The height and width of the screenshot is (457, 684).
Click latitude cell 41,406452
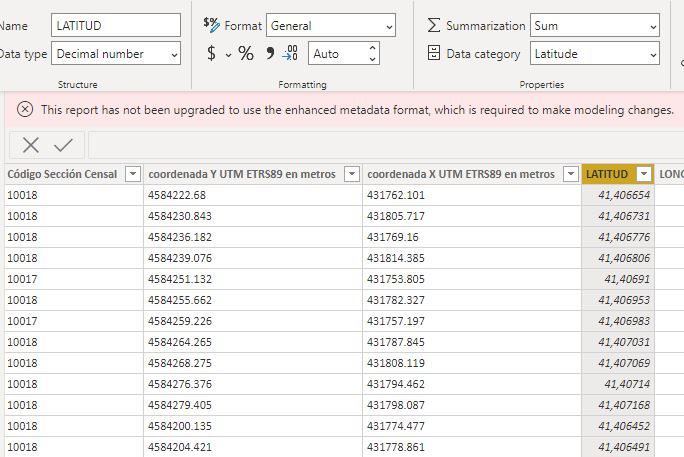click(618, 425)
